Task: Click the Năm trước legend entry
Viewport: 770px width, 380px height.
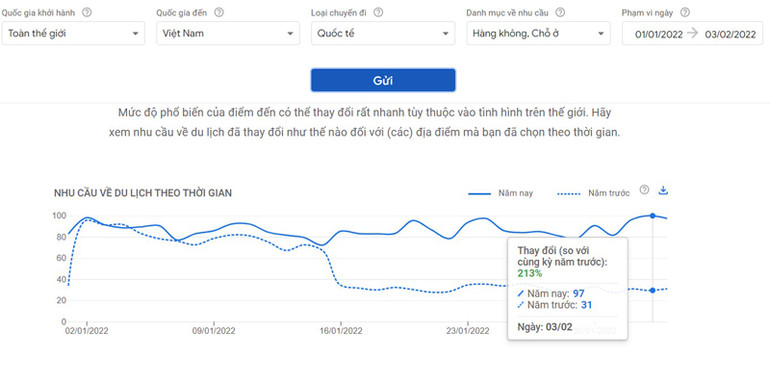Action: (593, 193)
